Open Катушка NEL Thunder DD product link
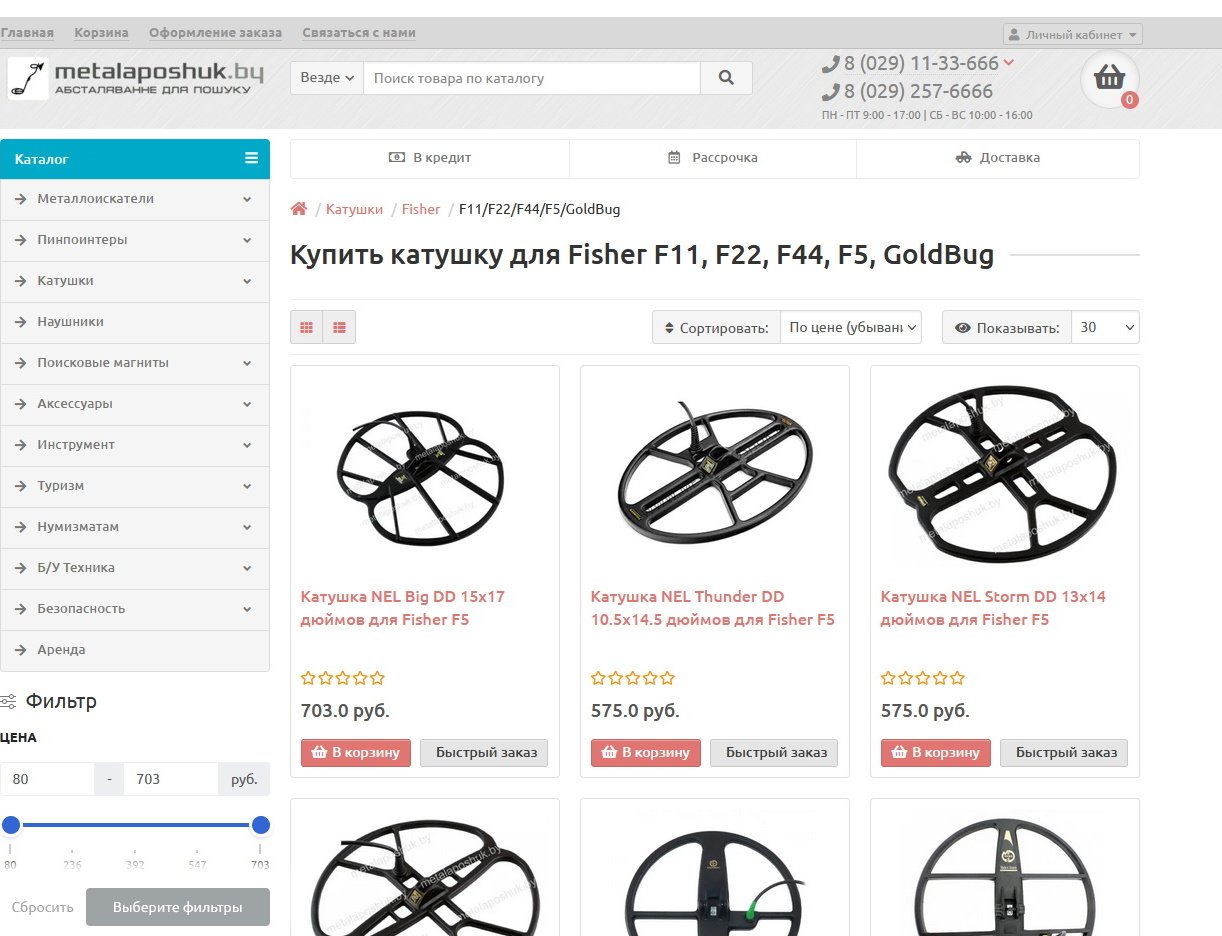1222x936 pixels. click(713, 608)
